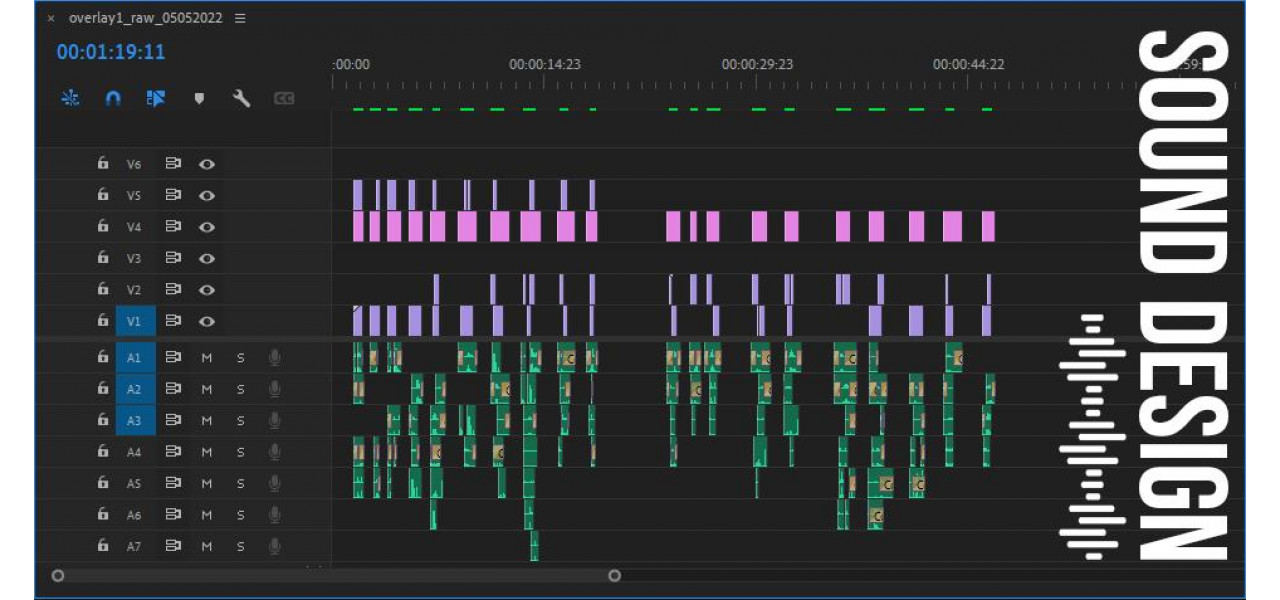Grab the left zoom scrollbar handle
1280x600 pixels.
[58, 575]
